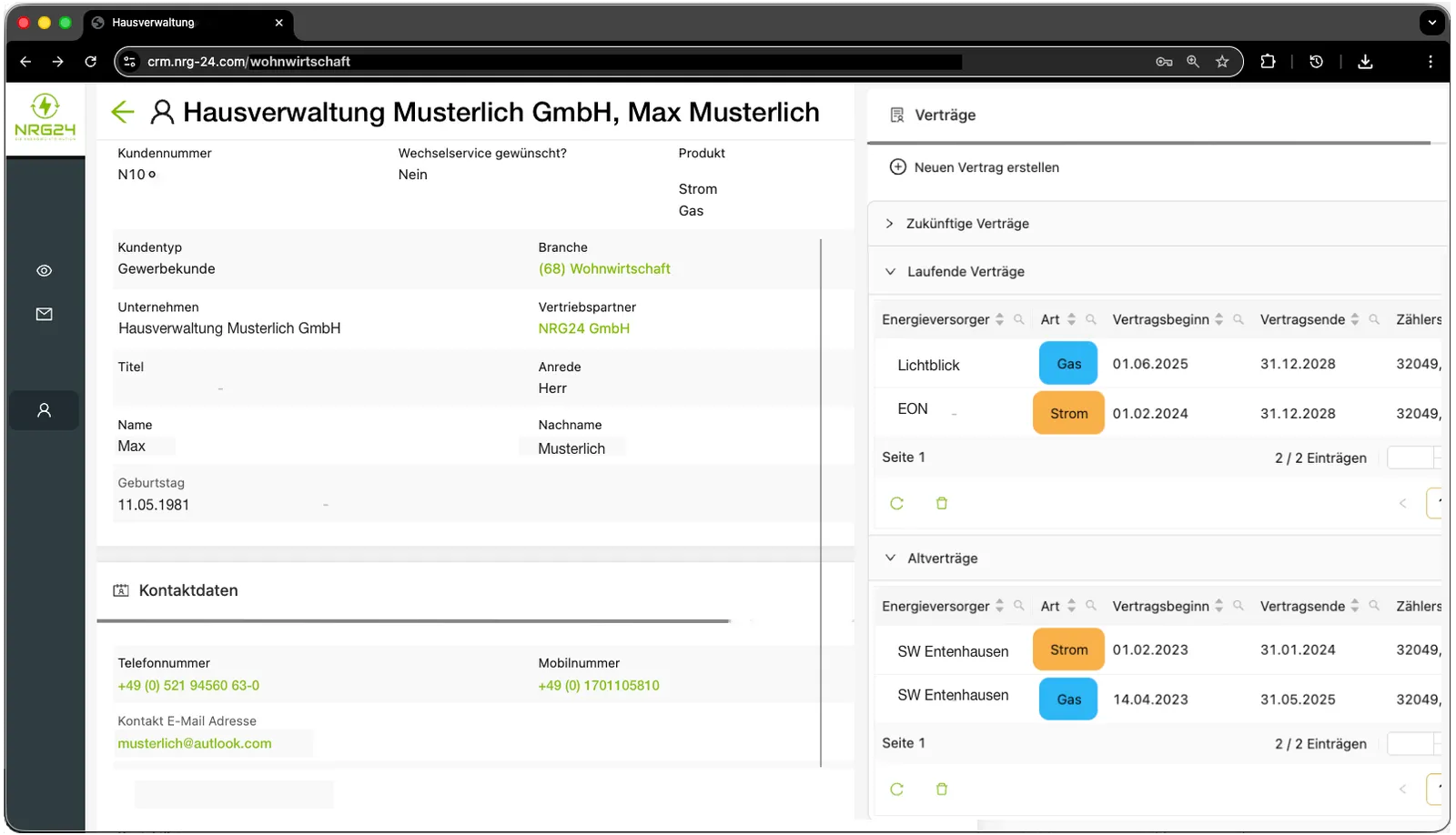Sort Laufende Verträge by Vertragsbeginn
The height and width of the screenshot is (835, 1456).
click(1218, 319)
